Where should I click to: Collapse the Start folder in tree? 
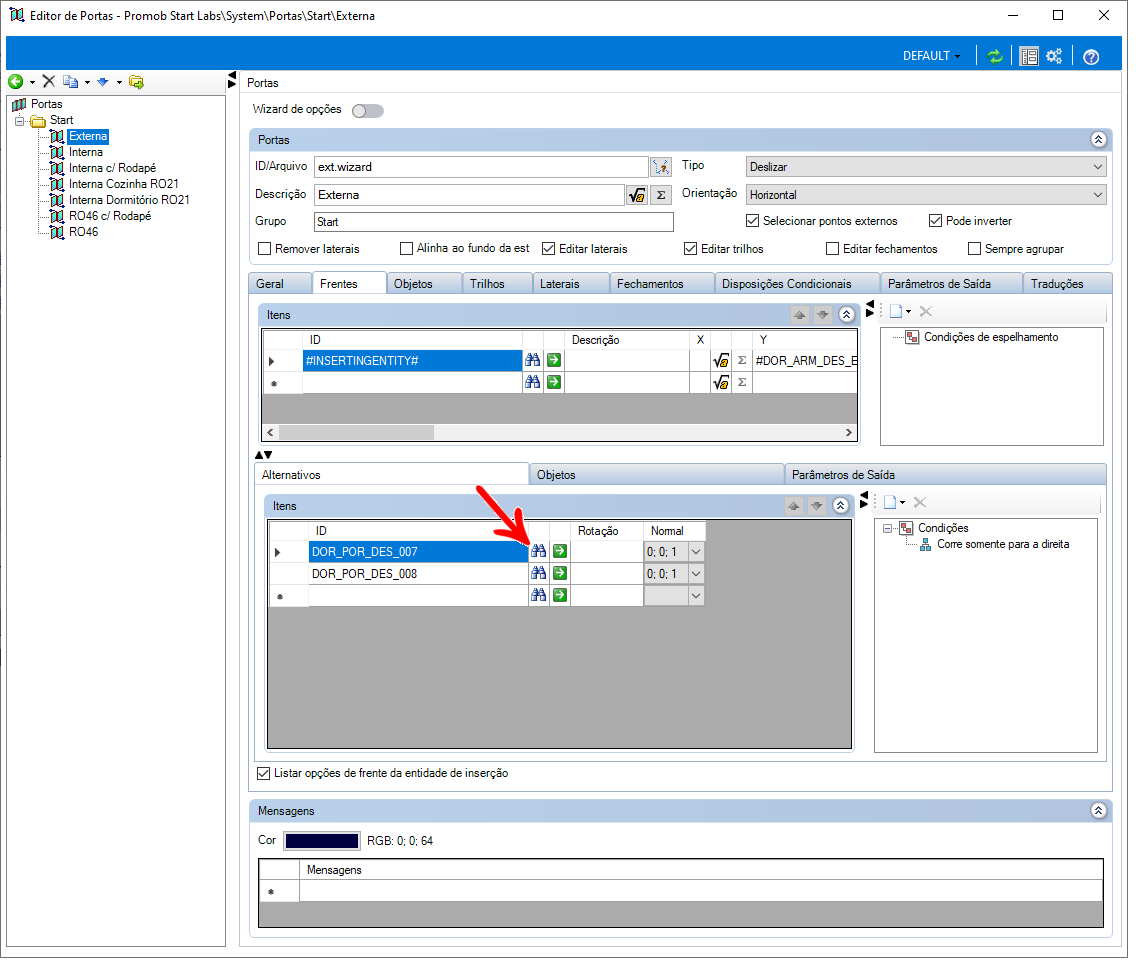[x=20, y=122]
